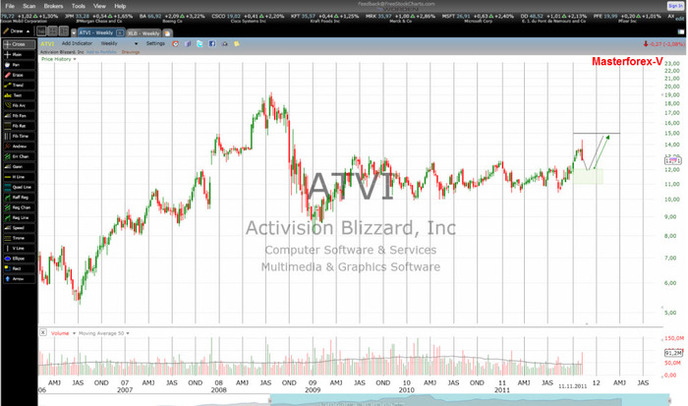Select the Trend line tool
The image size is (688, 406).
19,85
